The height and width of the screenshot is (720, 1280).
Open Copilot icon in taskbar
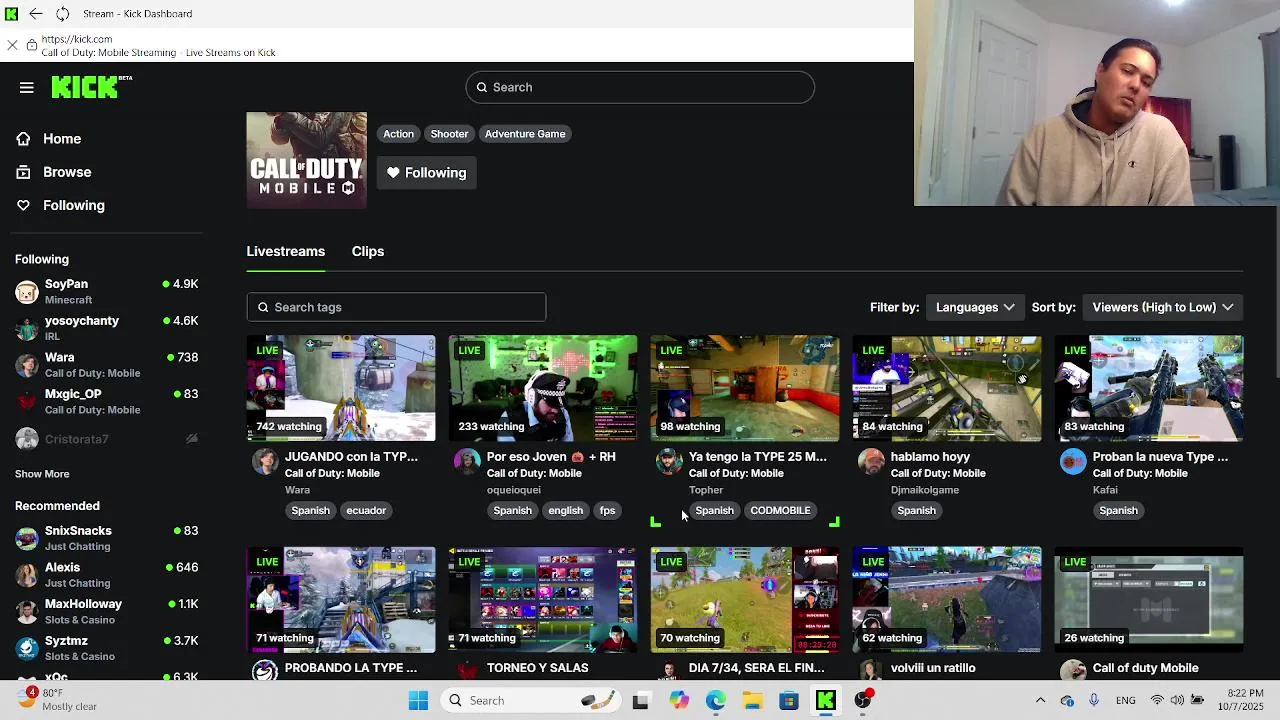[x=679, y=701]
